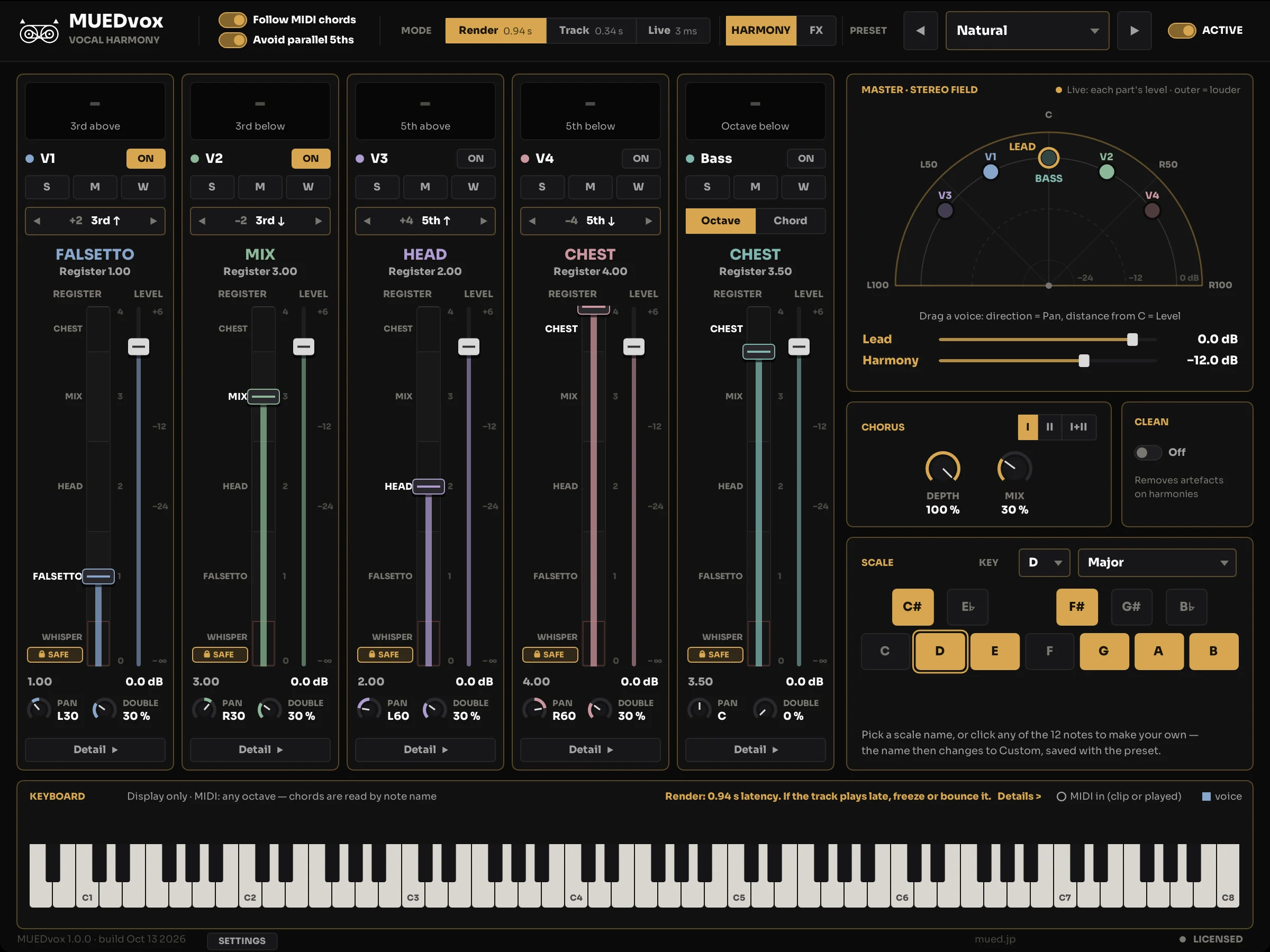Click the MUEDvox owl logo
Screen dimensions: 1270x952
pyautogui.click(x=39, y=32)
